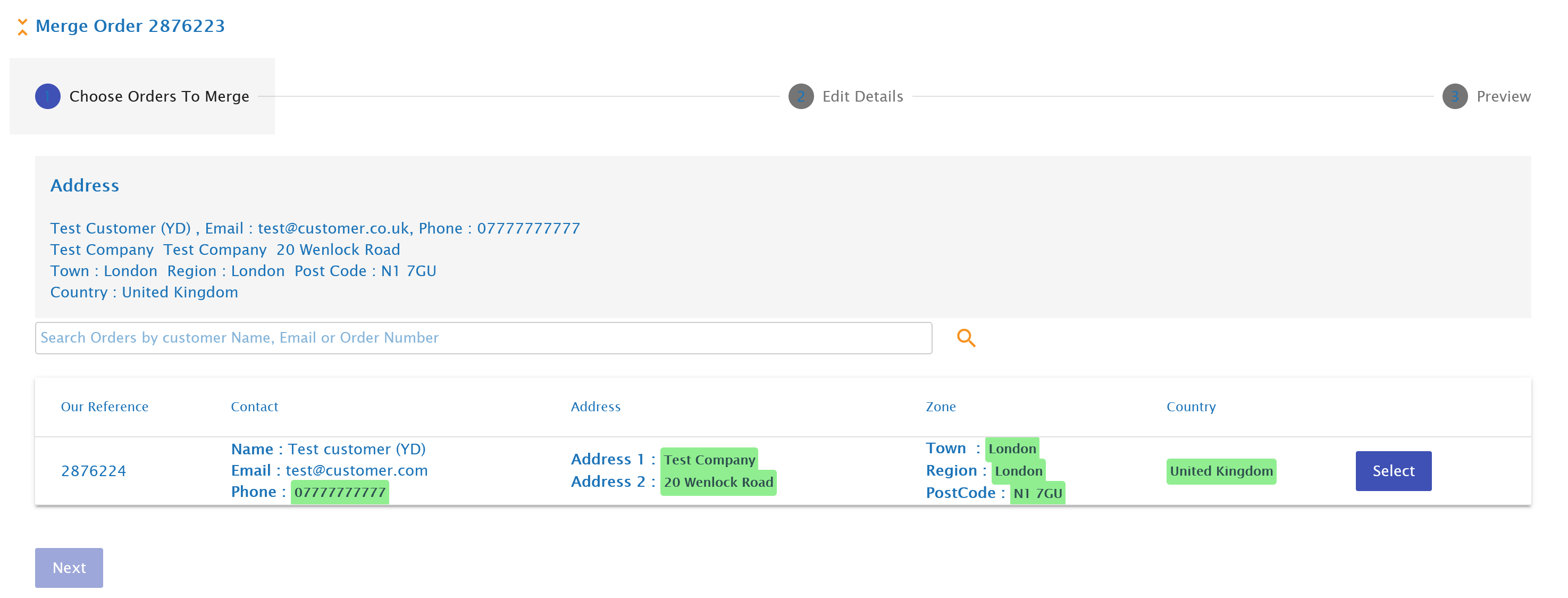The image size is (1568, 598).
Task: Go to the Edit Details step
Action: pos(862,96)
